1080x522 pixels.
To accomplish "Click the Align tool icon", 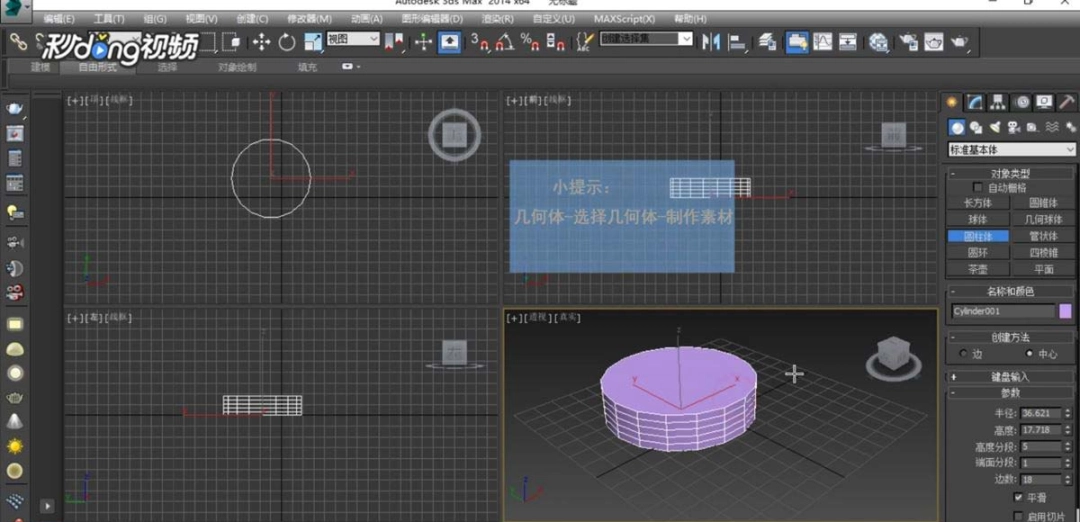I will 738,43.
